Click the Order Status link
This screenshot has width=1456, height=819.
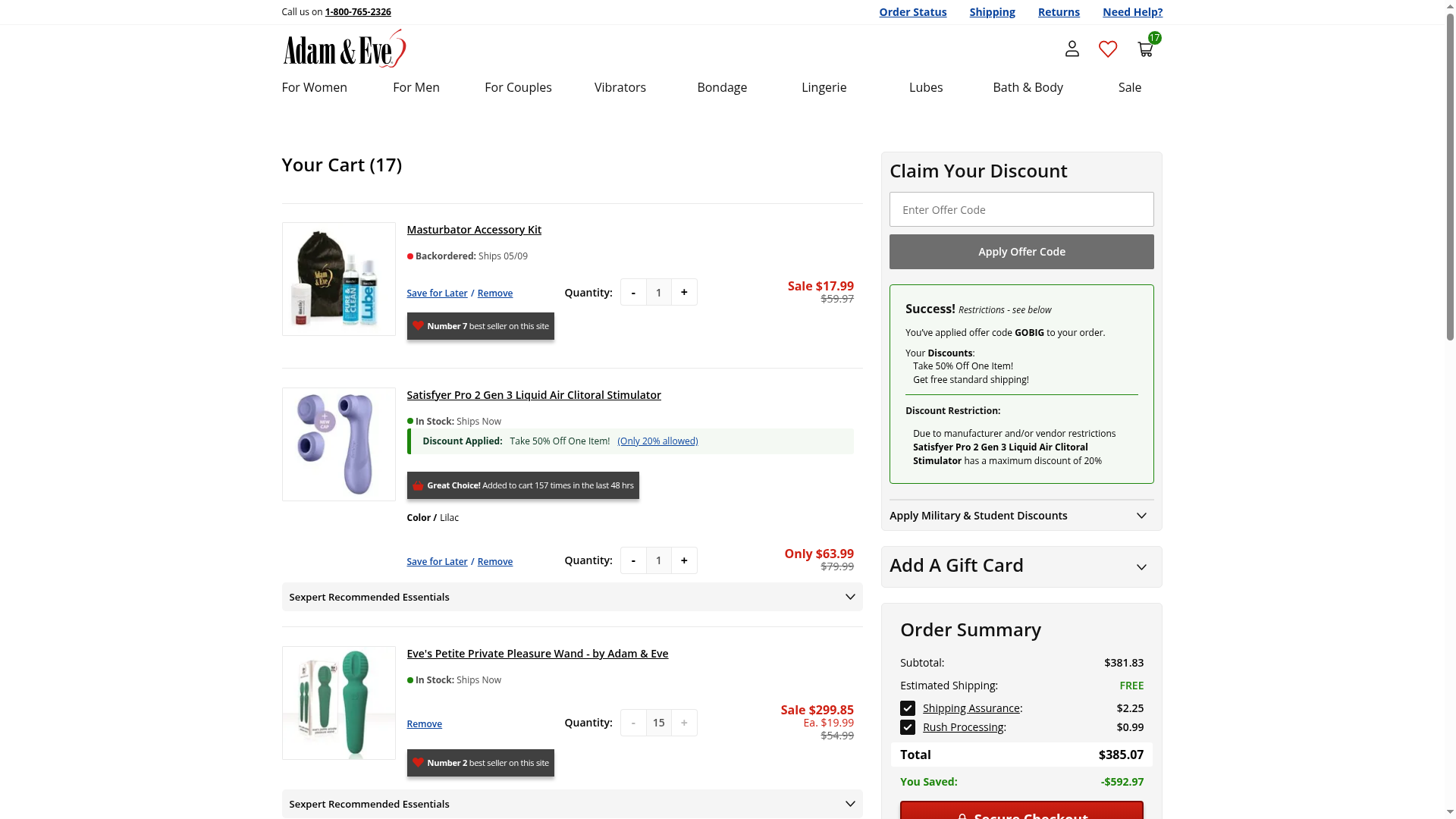[912, 12]
